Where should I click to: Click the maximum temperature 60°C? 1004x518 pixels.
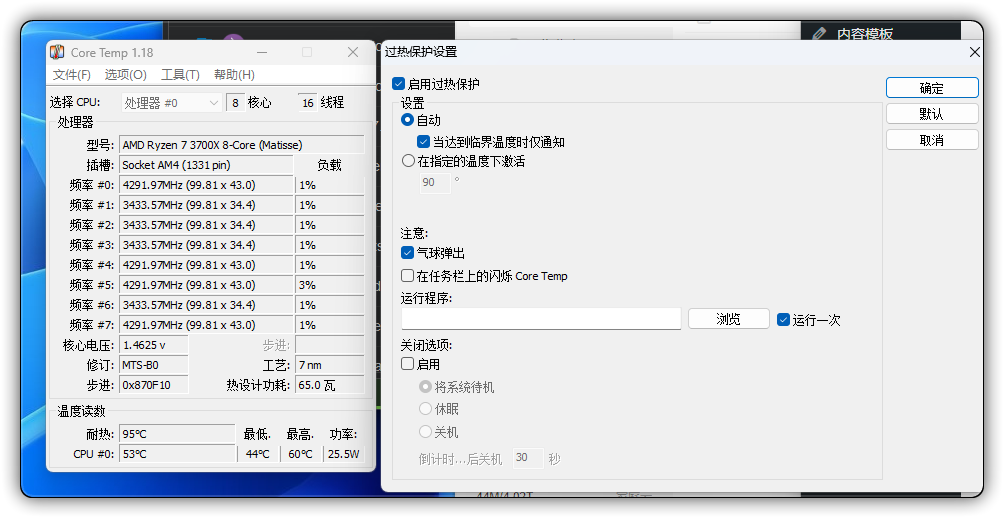(x=301, y=454)
